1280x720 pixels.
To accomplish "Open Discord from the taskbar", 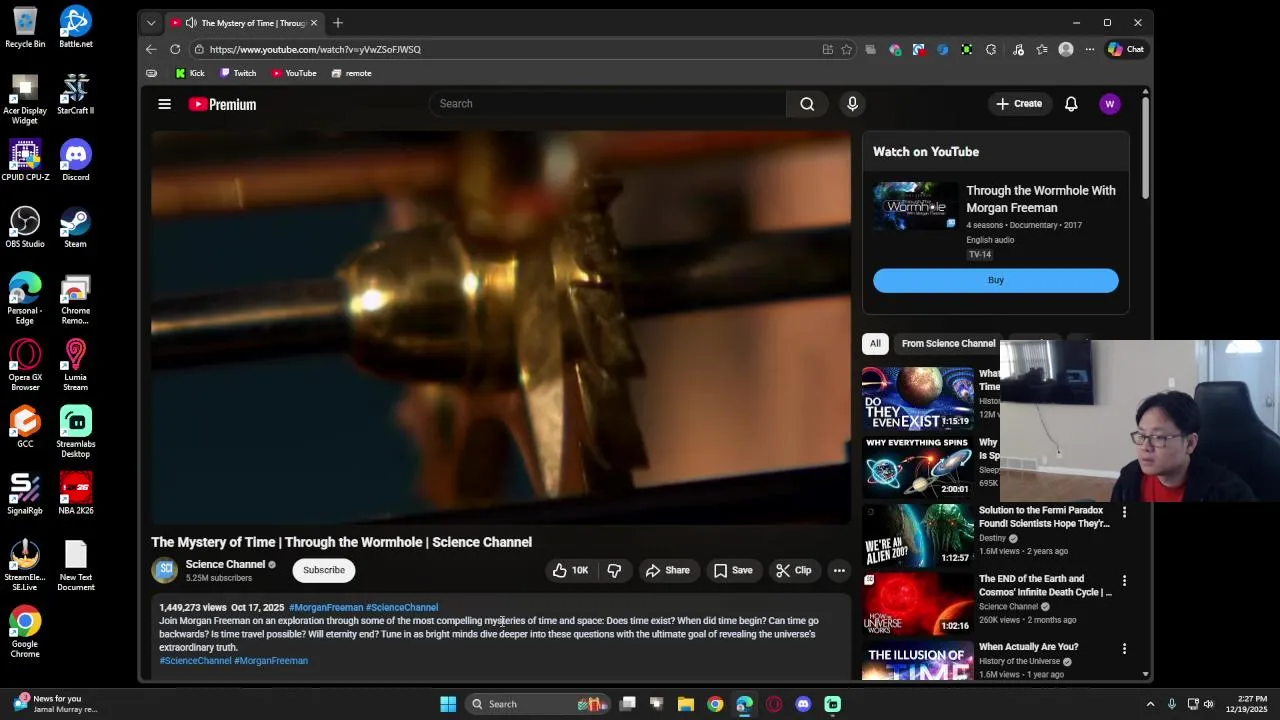I will [x=803, y=704].
